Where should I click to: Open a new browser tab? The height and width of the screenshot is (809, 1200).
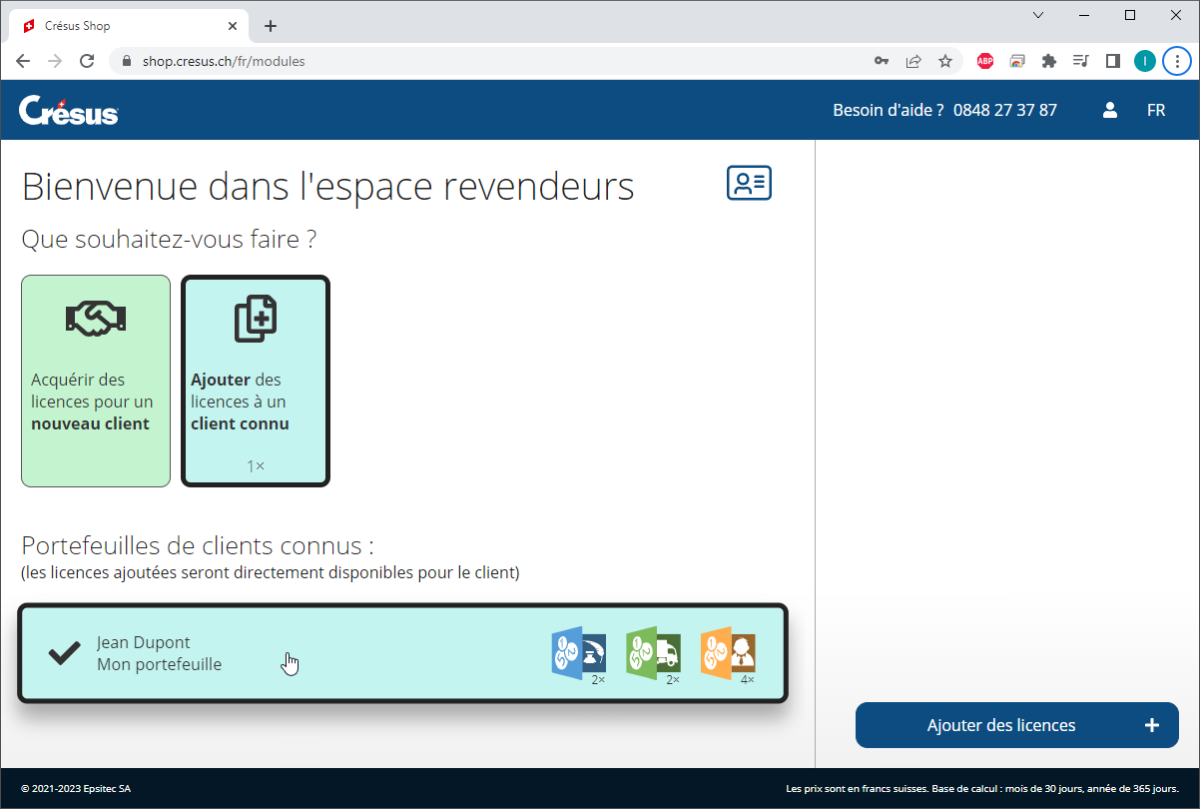[x=270, y=26]
